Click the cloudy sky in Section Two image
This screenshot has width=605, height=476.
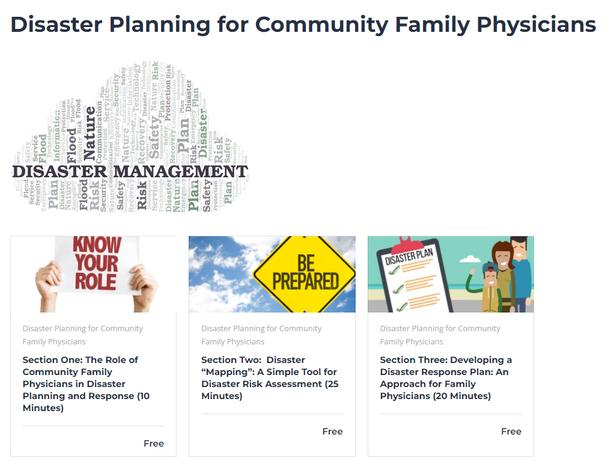click(222, 274)
